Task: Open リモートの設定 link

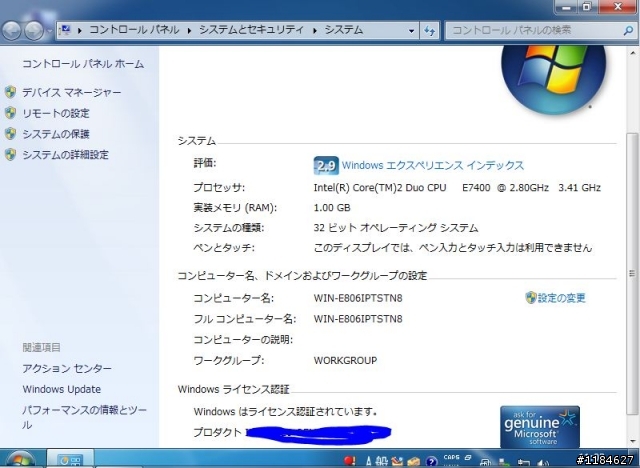Action: tap(56, 113)
